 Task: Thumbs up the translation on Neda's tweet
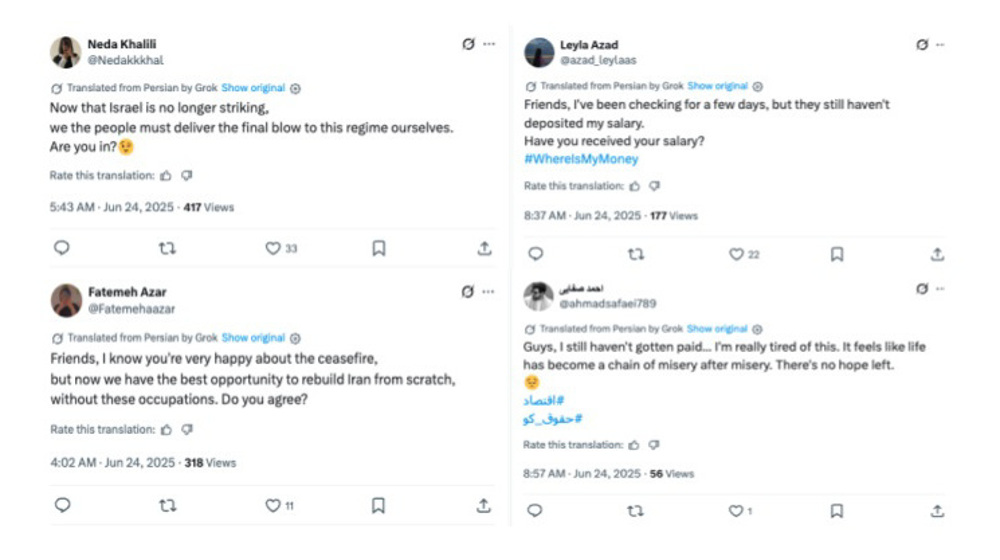166,176
